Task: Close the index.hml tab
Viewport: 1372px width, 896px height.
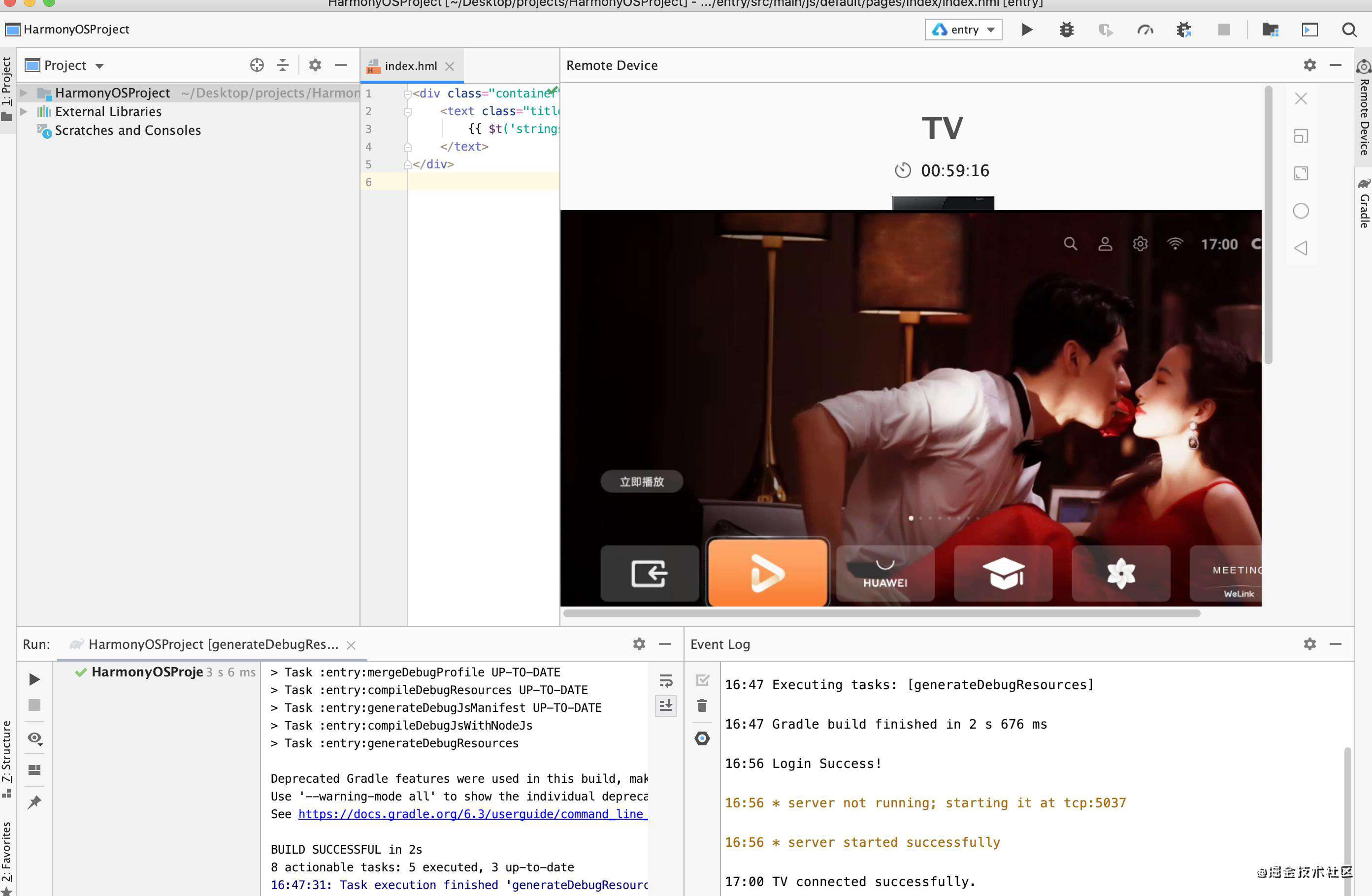Action: [450, 66]
